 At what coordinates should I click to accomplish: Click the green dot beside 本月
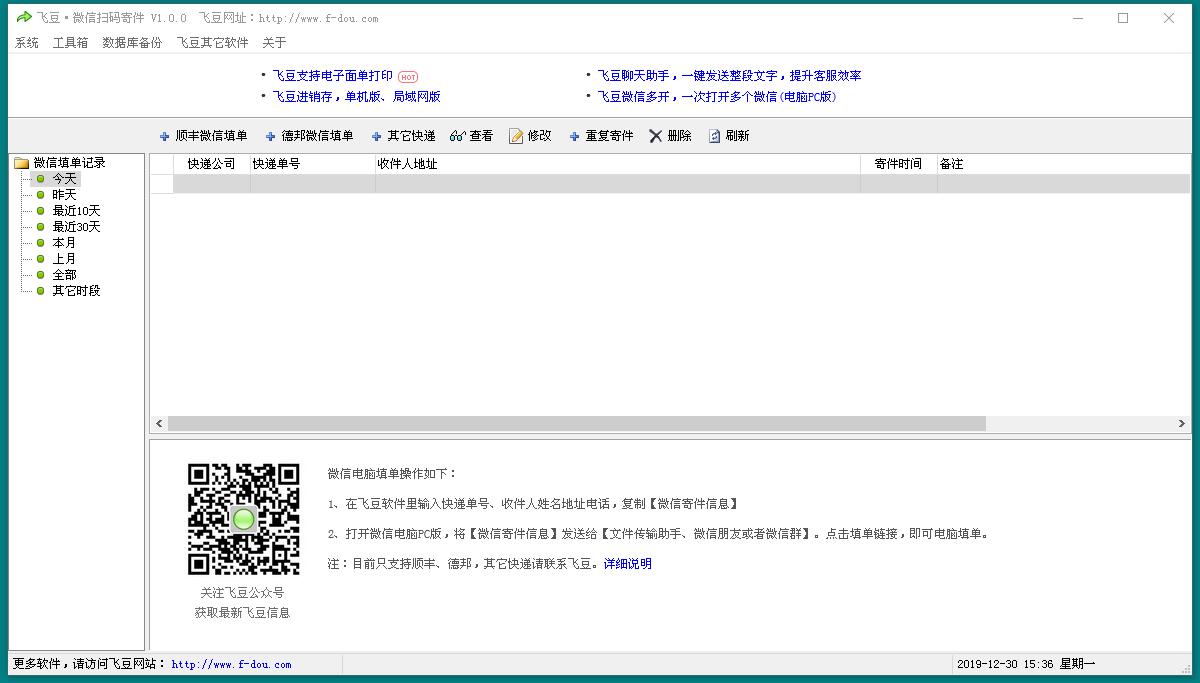(x=41, y=243)
